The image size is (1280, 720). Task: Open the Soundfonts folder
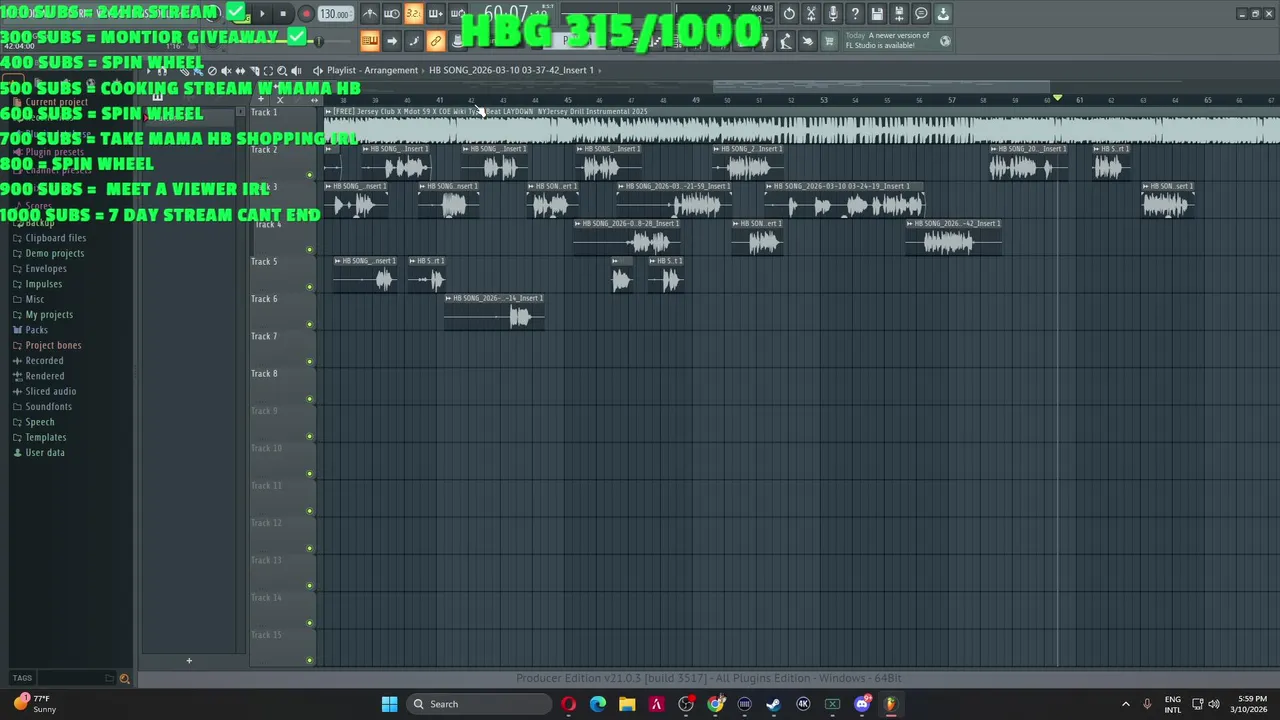tap(48, 407)
